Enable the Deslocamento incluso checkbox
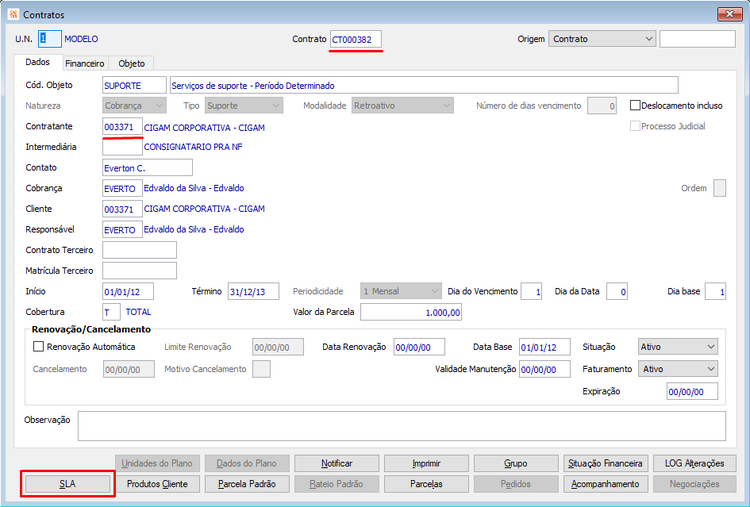This screenshot has width=750, height=507. tap(635, 106)
